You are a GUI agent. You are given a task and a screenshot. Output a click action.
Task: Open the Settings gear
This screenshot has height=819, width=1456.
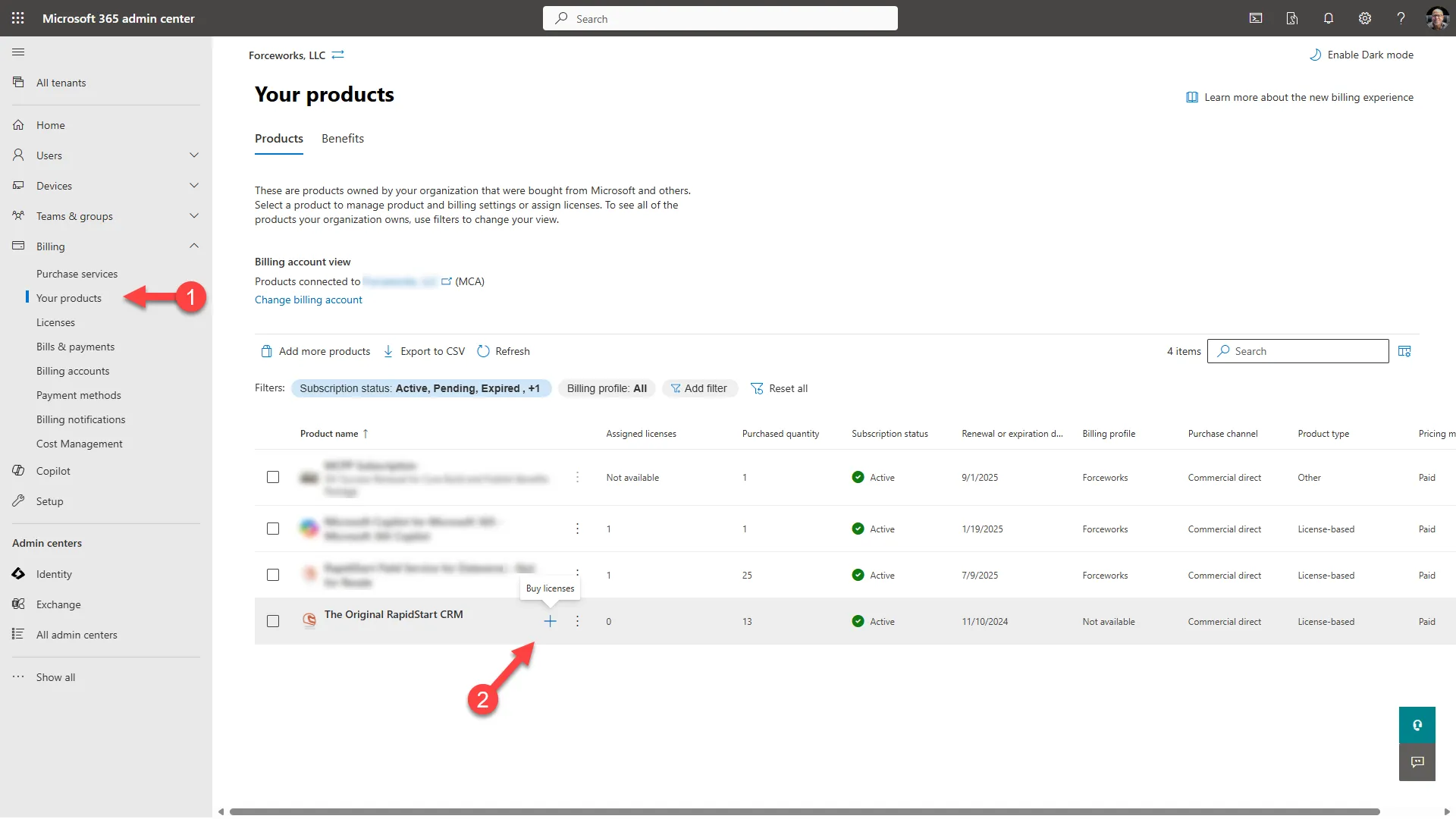1364,18
